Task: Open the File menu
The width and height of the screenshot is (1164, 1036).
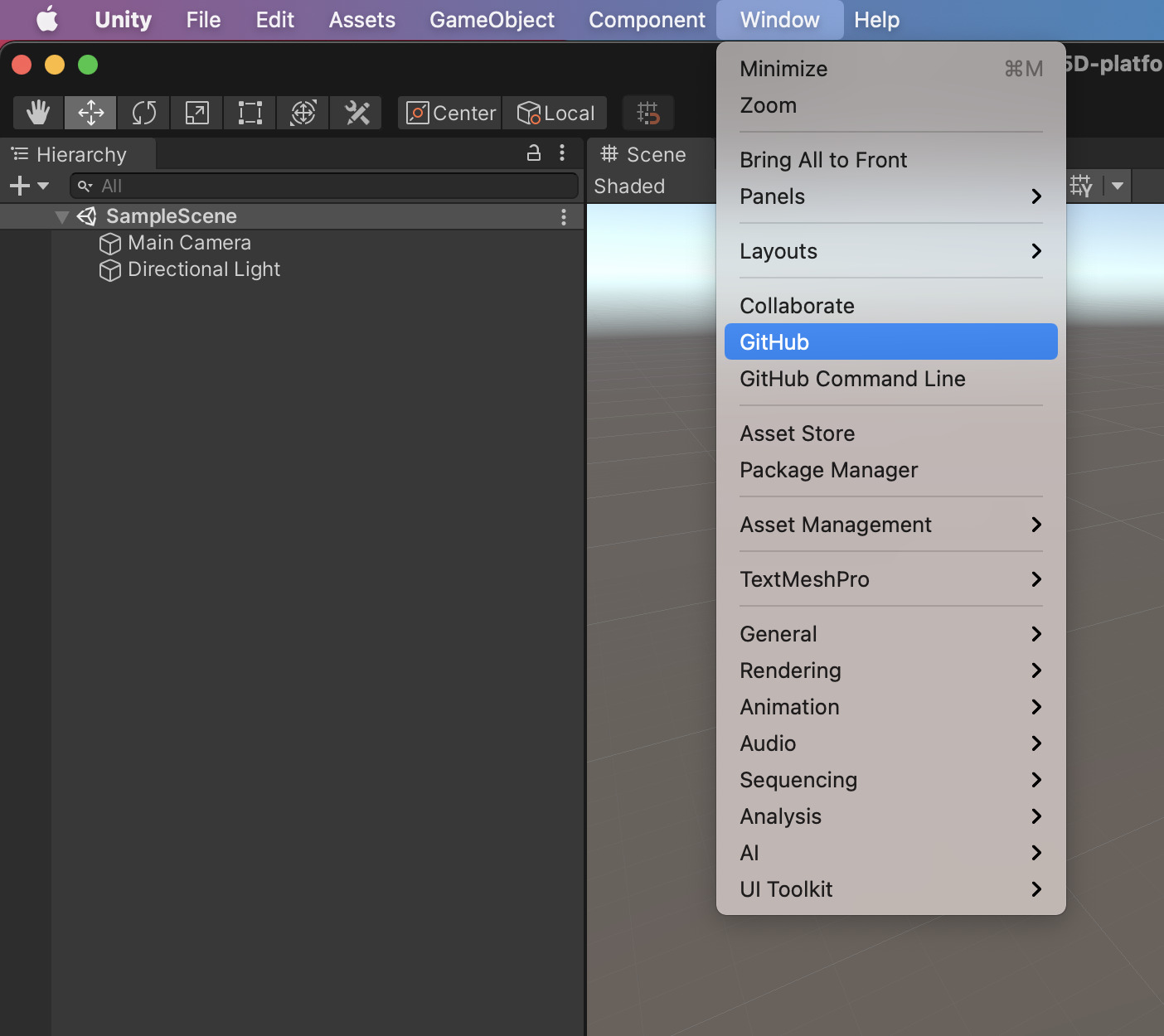Action: 203,19
